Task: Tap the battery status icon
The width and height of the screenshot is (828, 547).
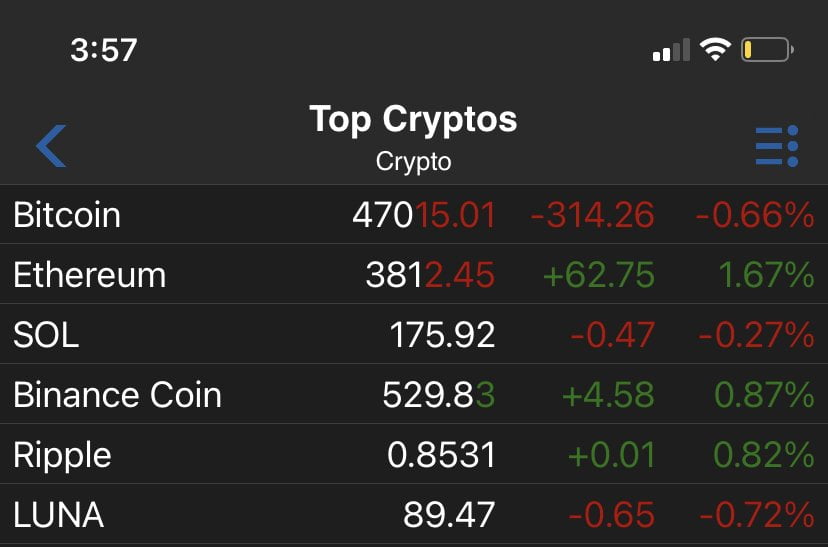Action: coord(767,49)
